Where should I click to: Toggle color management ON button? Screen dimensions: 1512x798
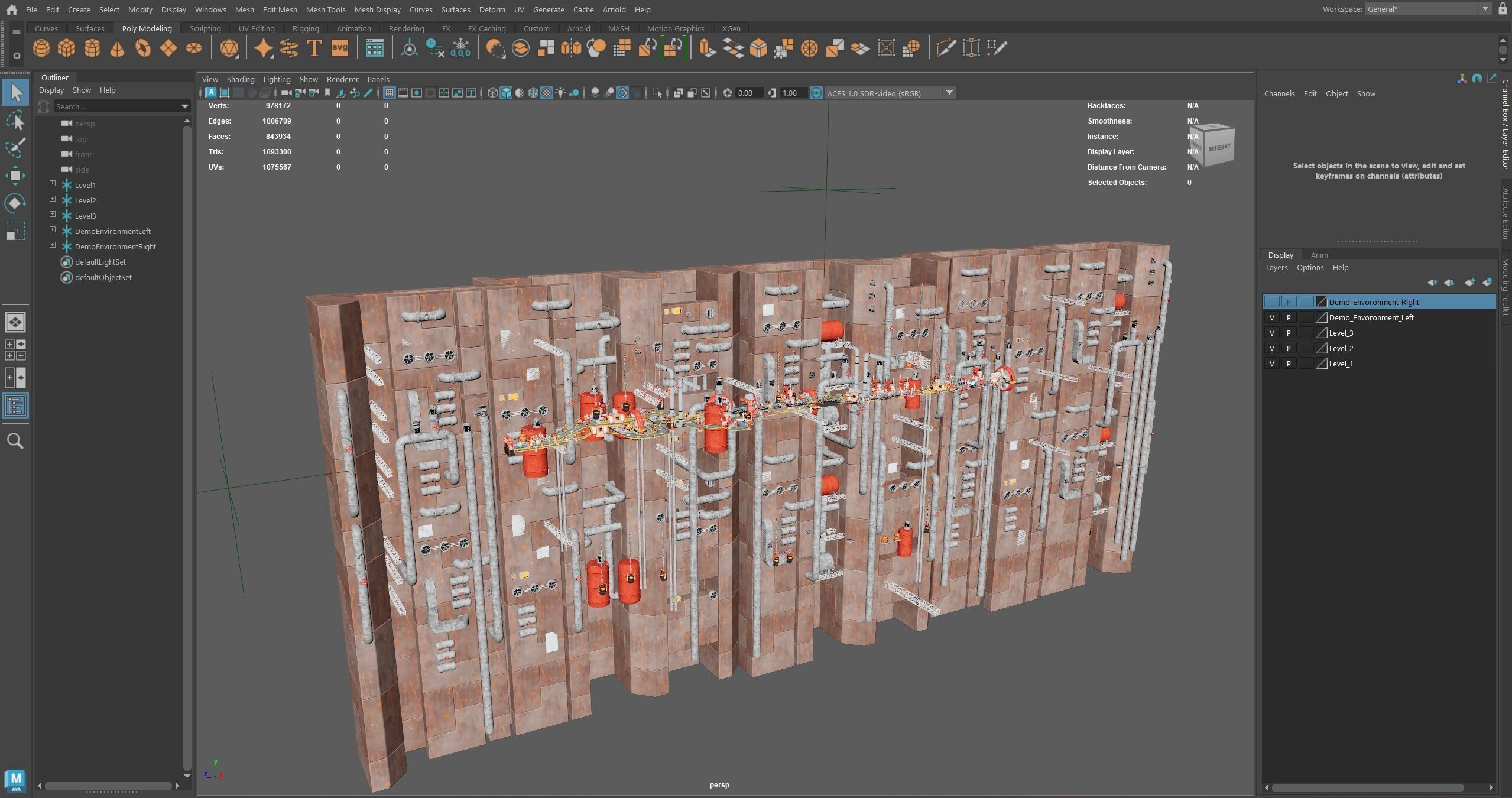(816, 93)
